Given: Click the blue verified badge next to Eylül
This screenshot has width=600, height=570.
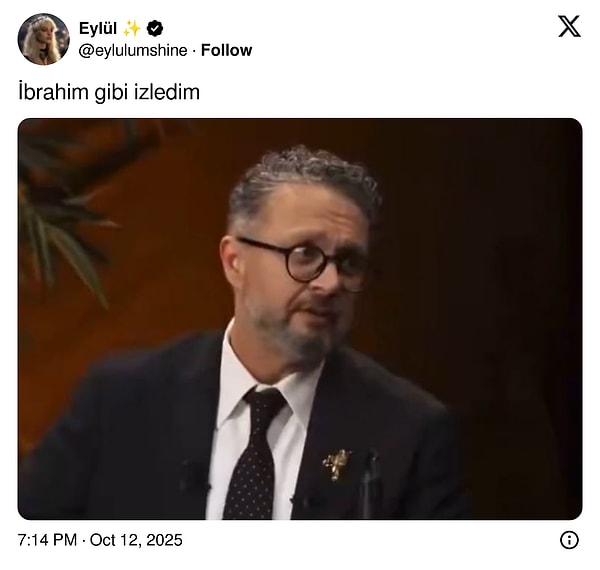Looking at the screenshot, I should (155, 29).
